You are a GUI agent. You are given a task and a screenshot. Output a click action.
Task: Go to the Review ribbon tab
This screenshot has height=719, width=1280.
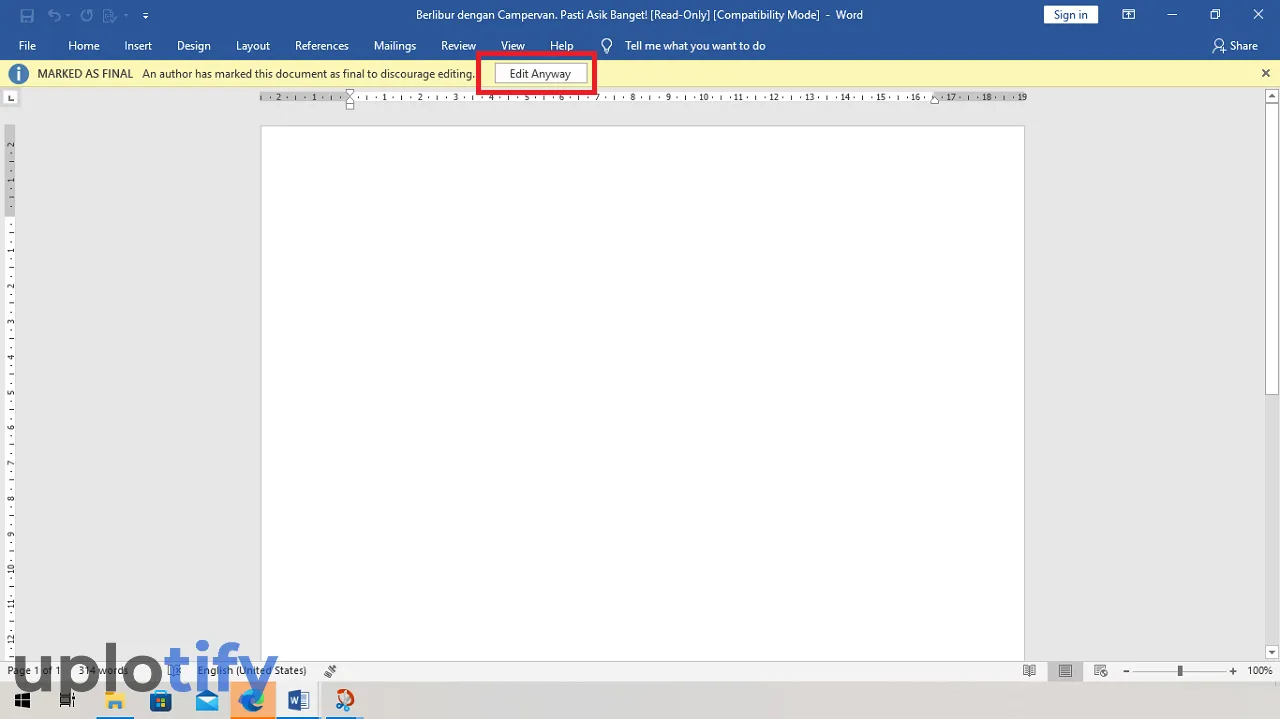coord(459,46)
